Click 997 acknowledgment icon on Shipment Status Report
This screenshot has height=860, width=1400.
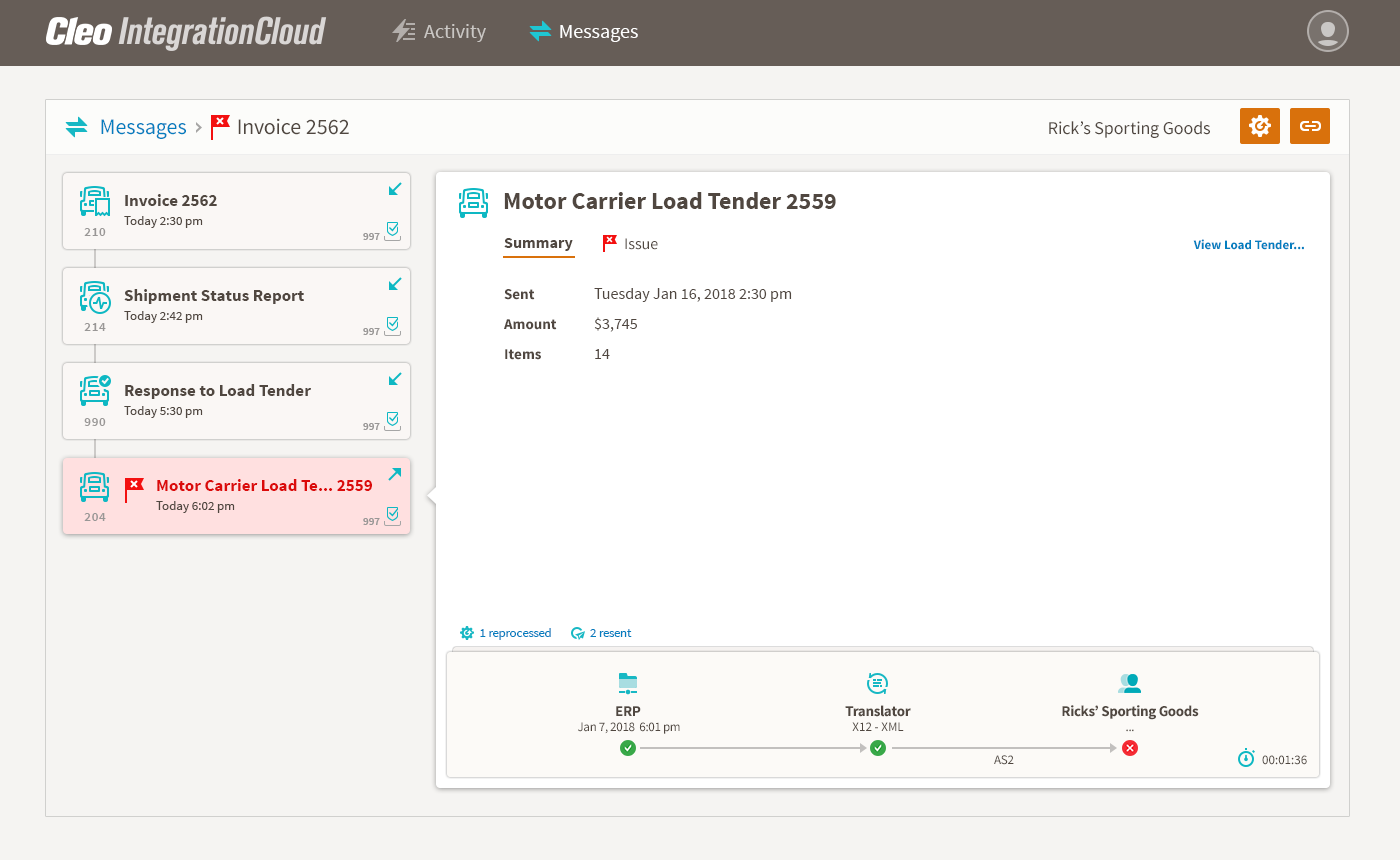[392, 328]
